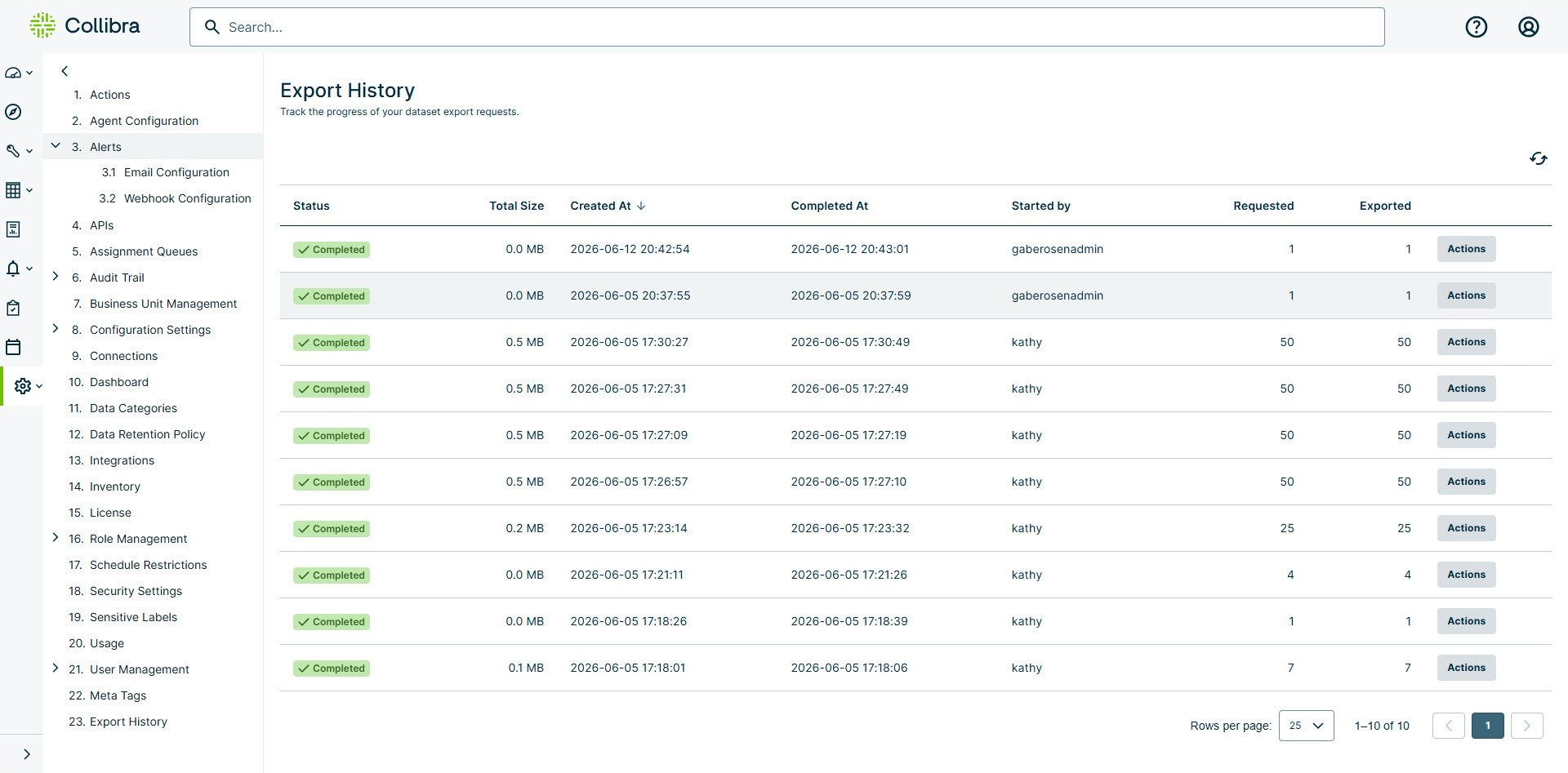Click the Search input field

[x=786, y=27]
